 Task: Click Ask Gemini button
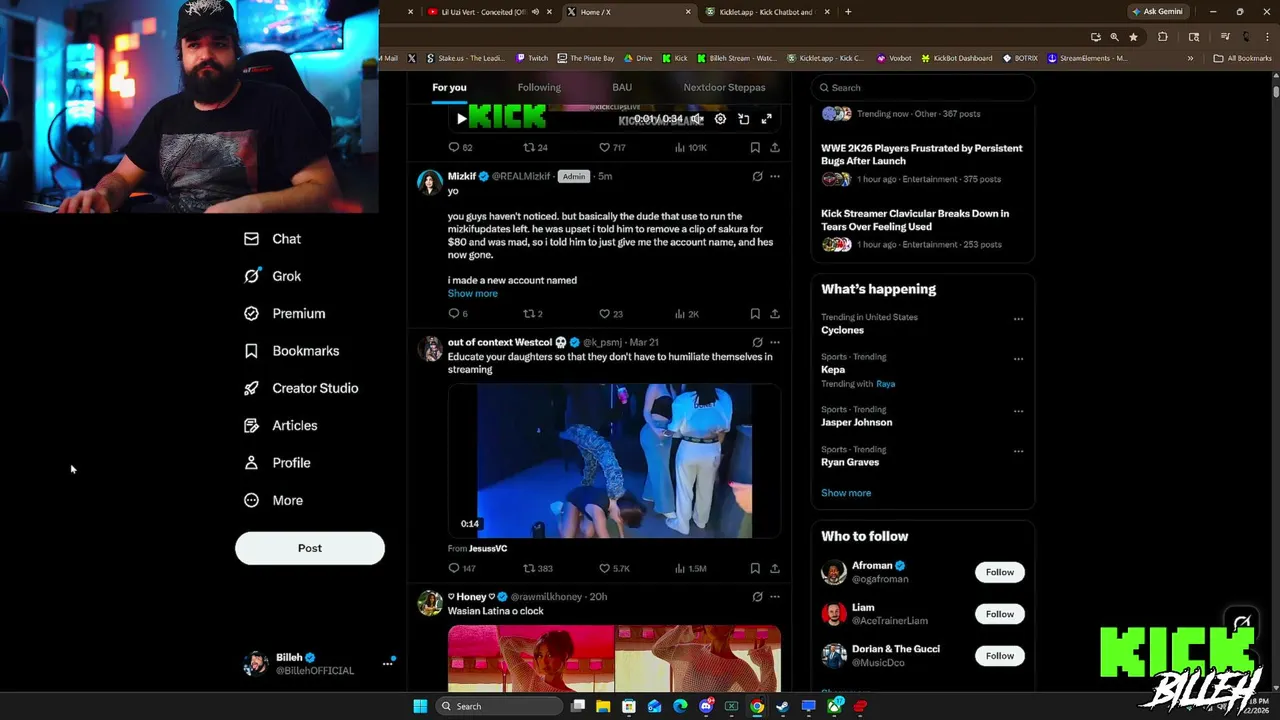click(x=1157, y=12)
